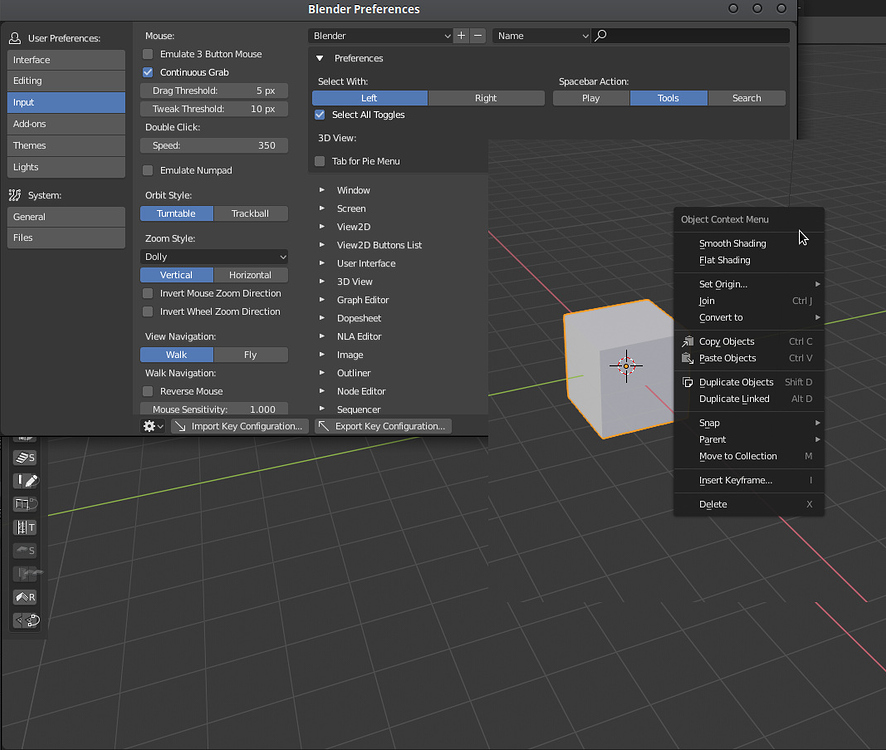Select the R-labeled tool icon in the side toolbar
The image size is (886, 750).
[25, 597]
